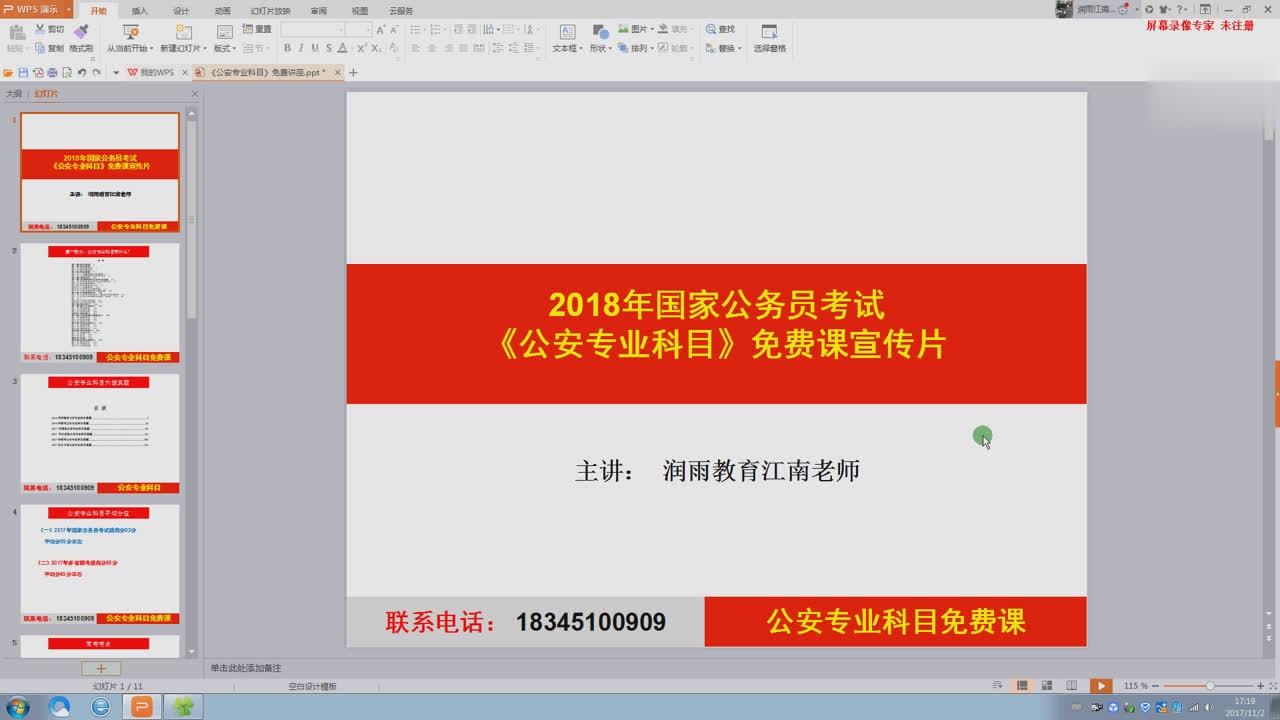Close the slide thumbnail panel
This screenshot has width=1280, height=720.
tap(195, 94)
